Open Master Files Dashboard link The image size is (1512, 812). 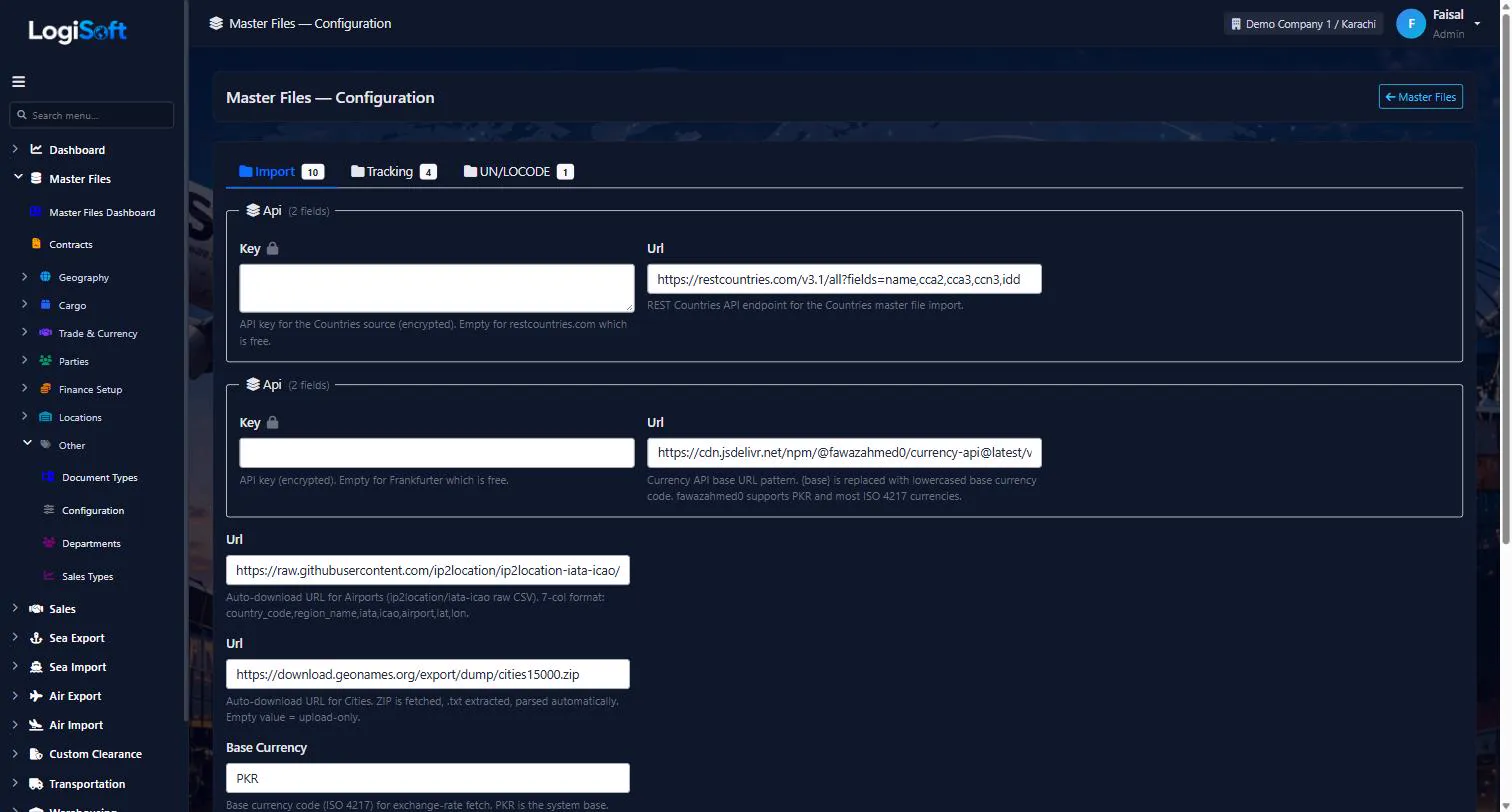click(x=102, y=212)
